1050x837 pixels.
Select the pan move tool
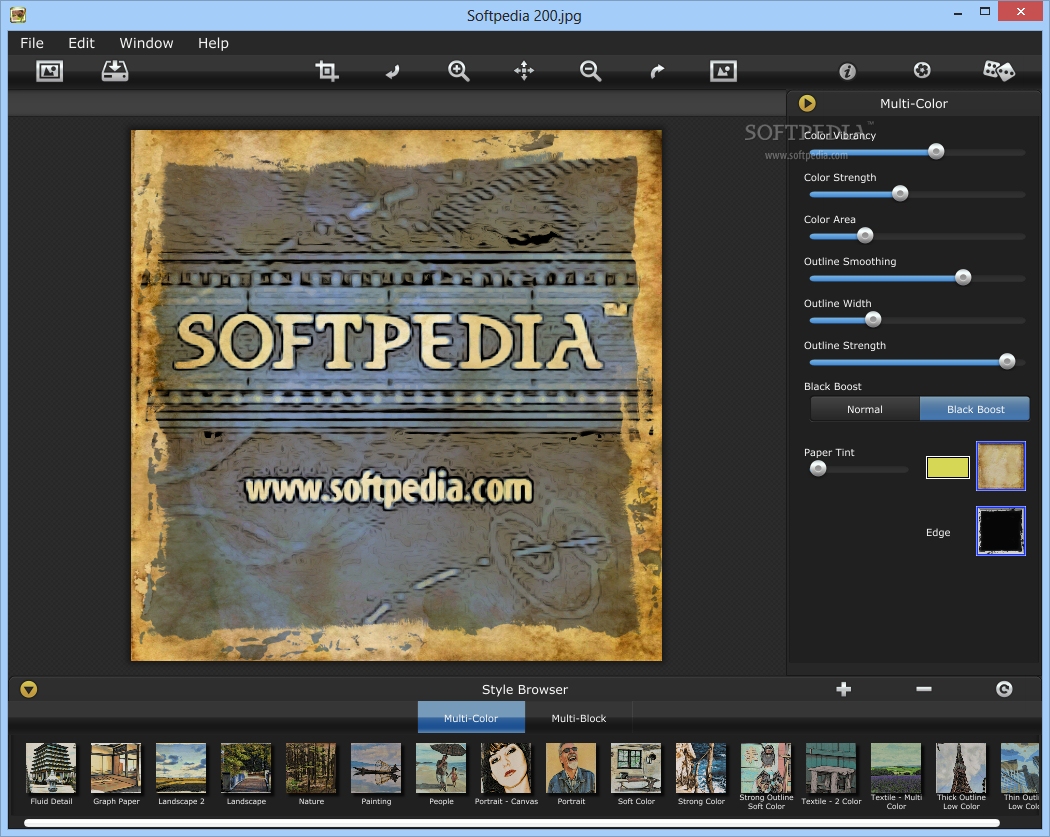click(524, 71)
